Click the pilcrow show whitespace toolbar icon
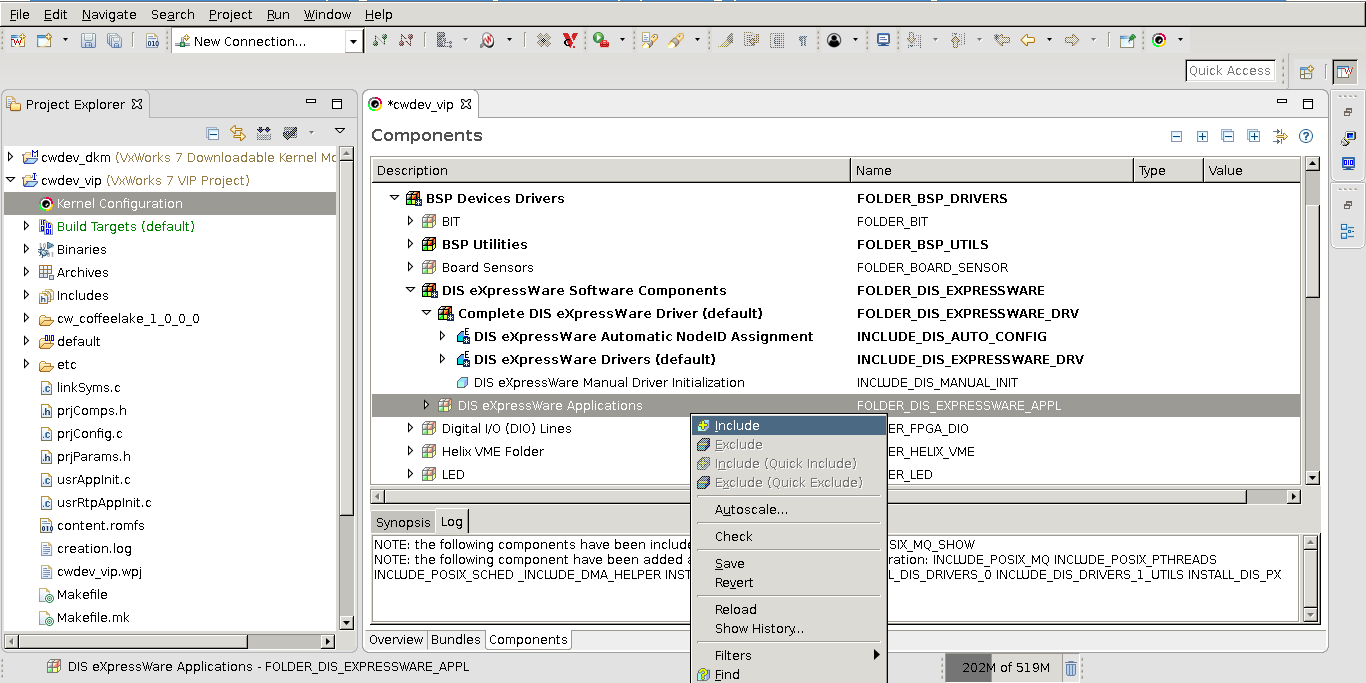1366x683 pixels. pos(802,41)
